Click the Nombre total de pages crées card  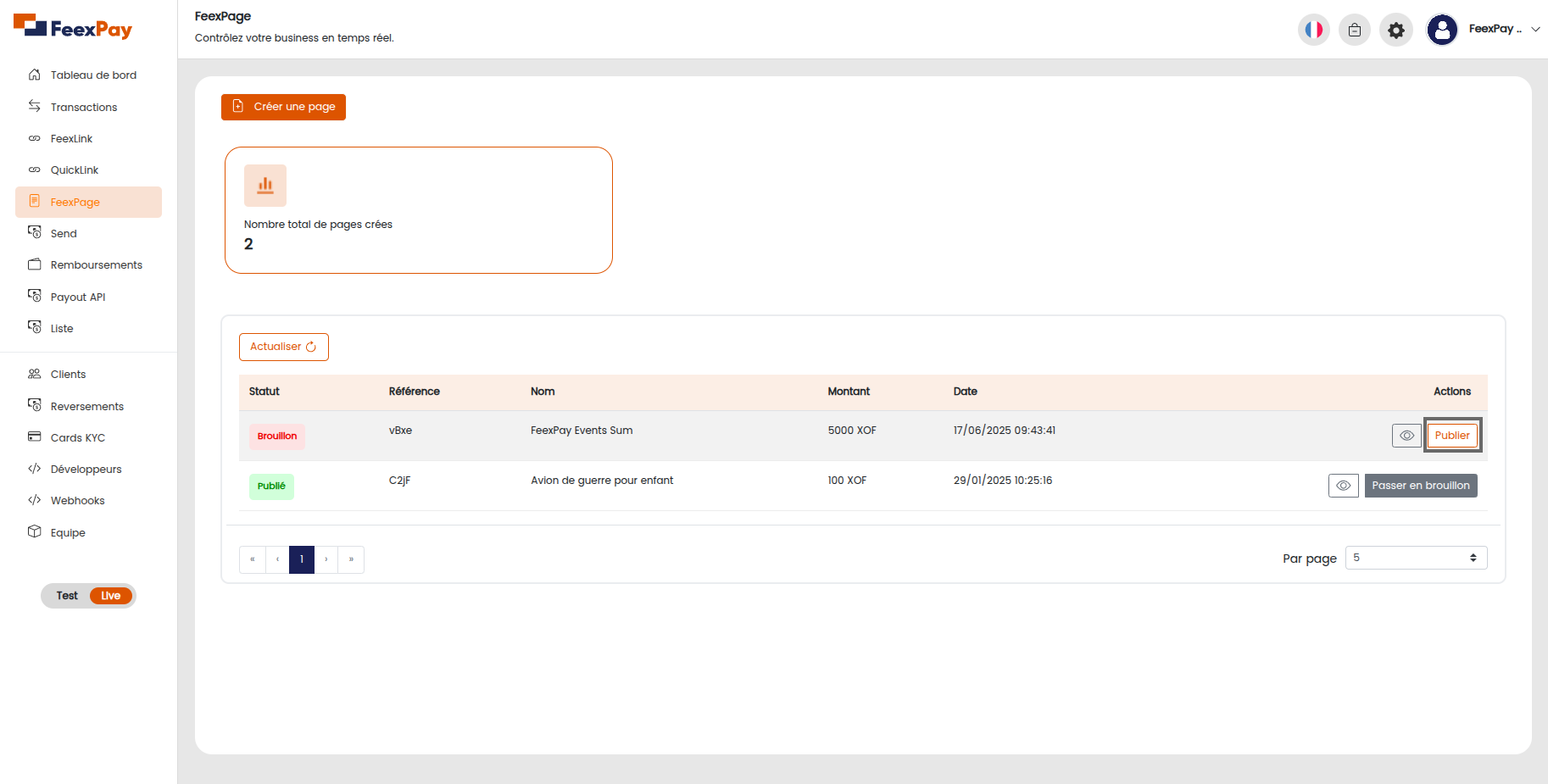point(419,210)
